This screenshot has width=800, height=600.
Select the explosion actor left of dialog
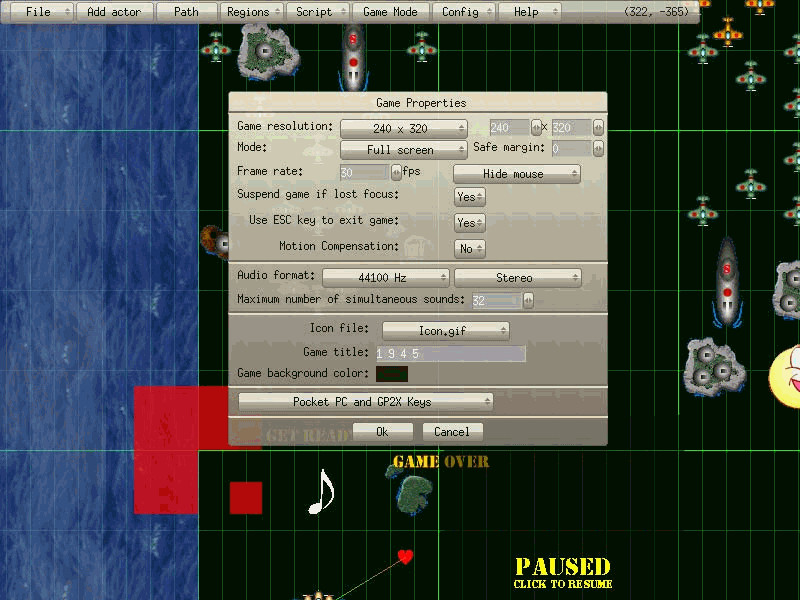click(214, 241)
